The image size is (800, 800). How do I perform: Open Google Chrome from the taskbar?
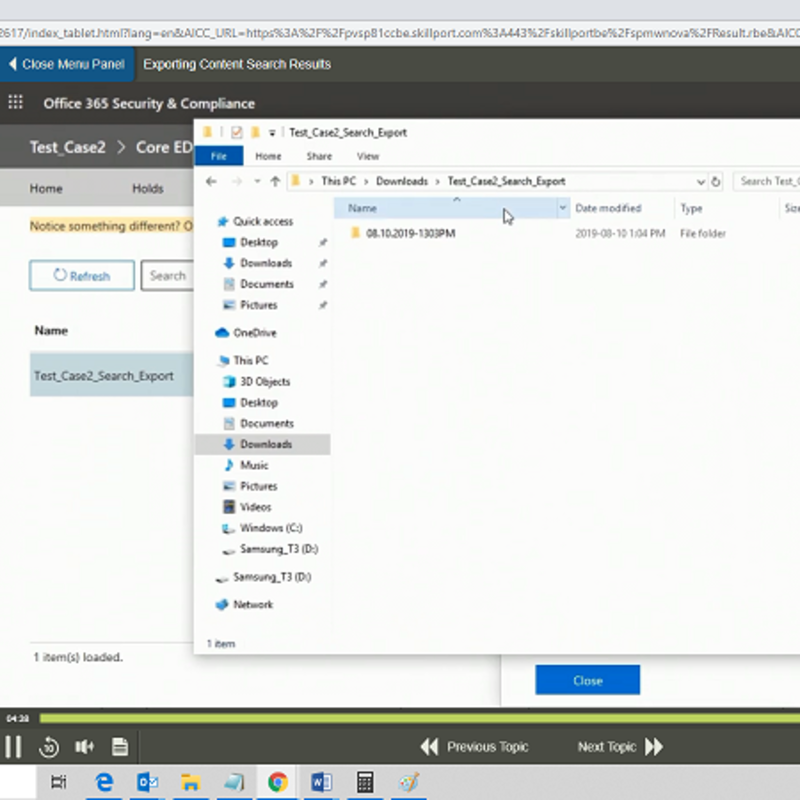278,782
